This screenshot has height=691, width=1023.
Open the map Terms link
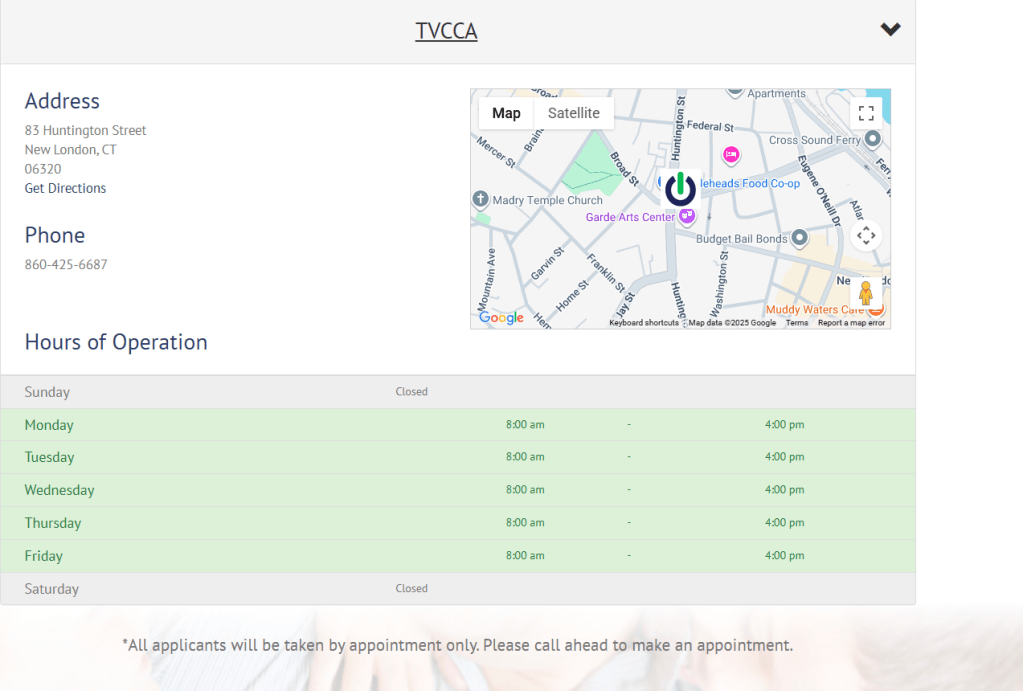pyautogui.click(x=796, y=323)
